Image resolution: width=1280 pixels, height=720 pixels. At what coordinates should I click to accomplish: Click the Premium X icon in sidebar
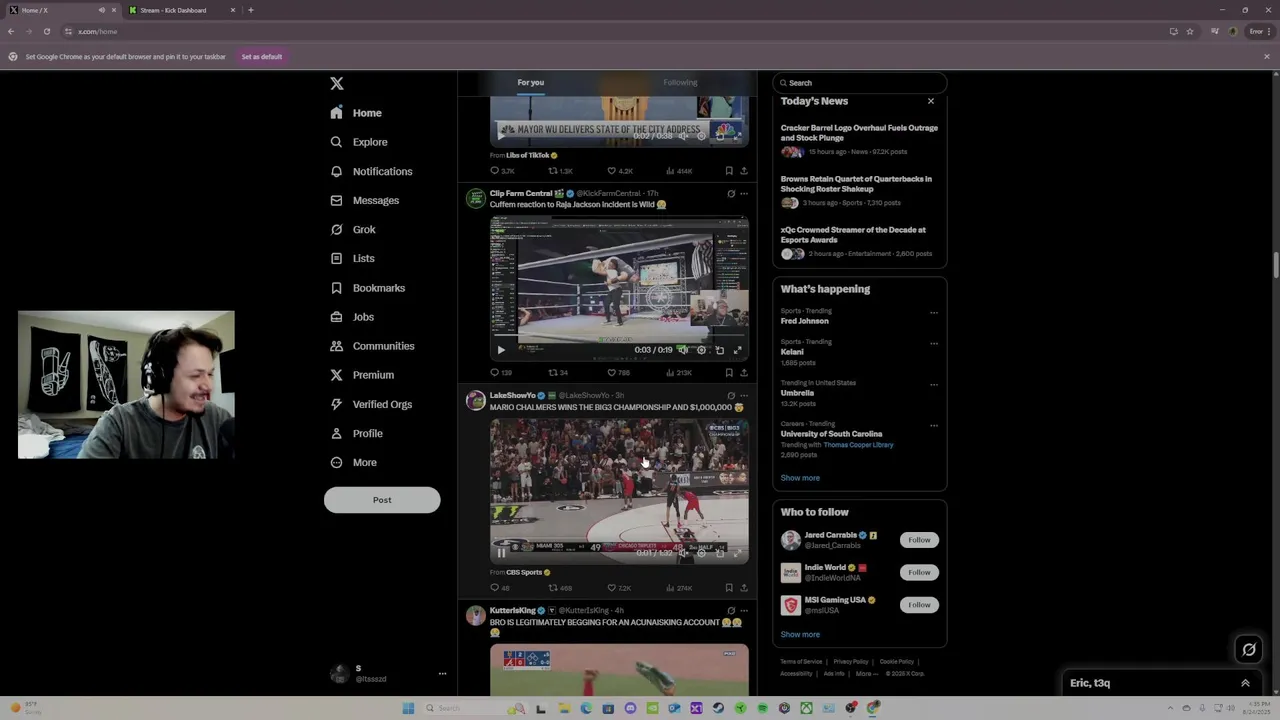pos(336,375)
